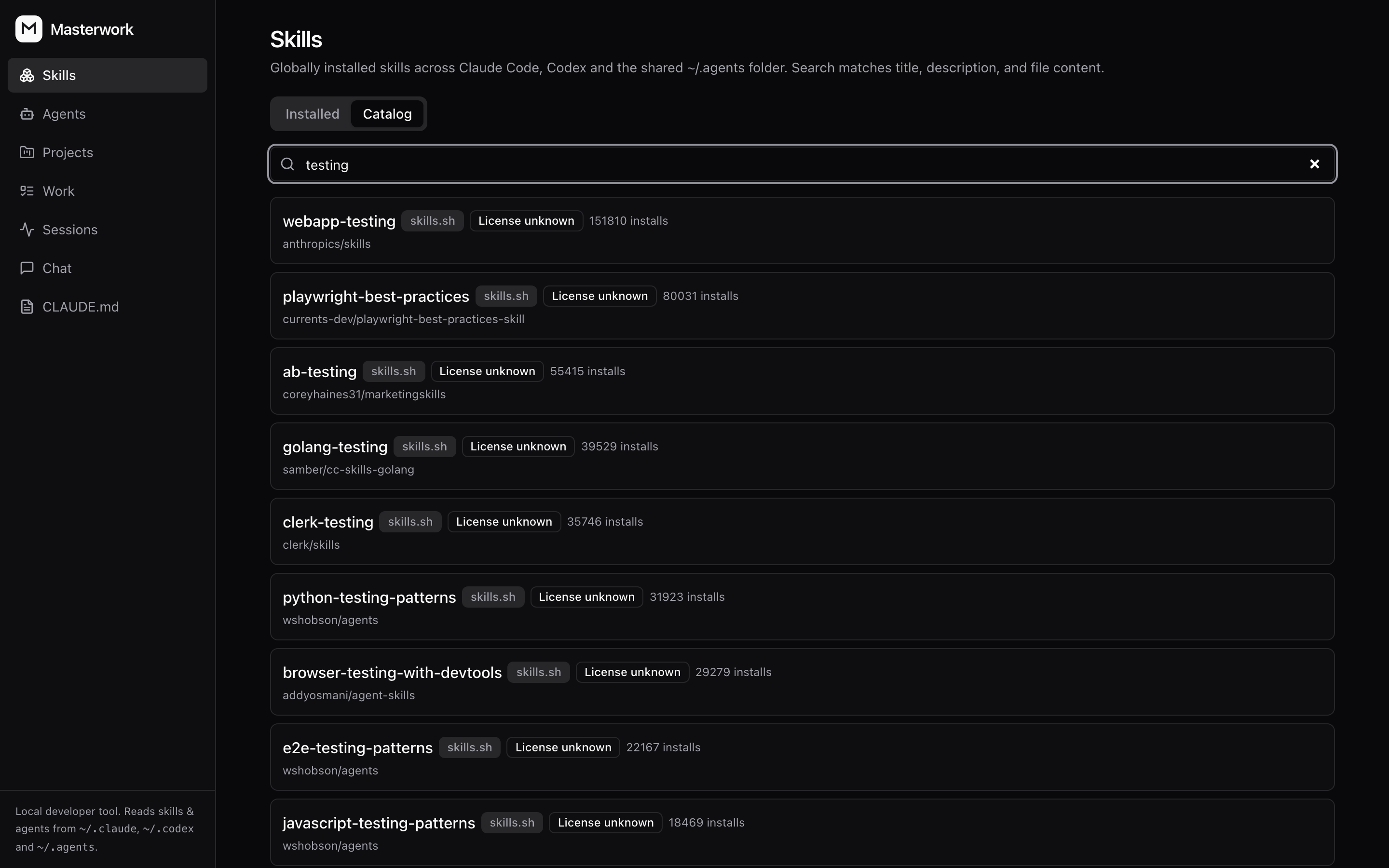Open the playwright-best-practices skill
The height and width of the screenshot is (868, 1389).
click(803, 306)
